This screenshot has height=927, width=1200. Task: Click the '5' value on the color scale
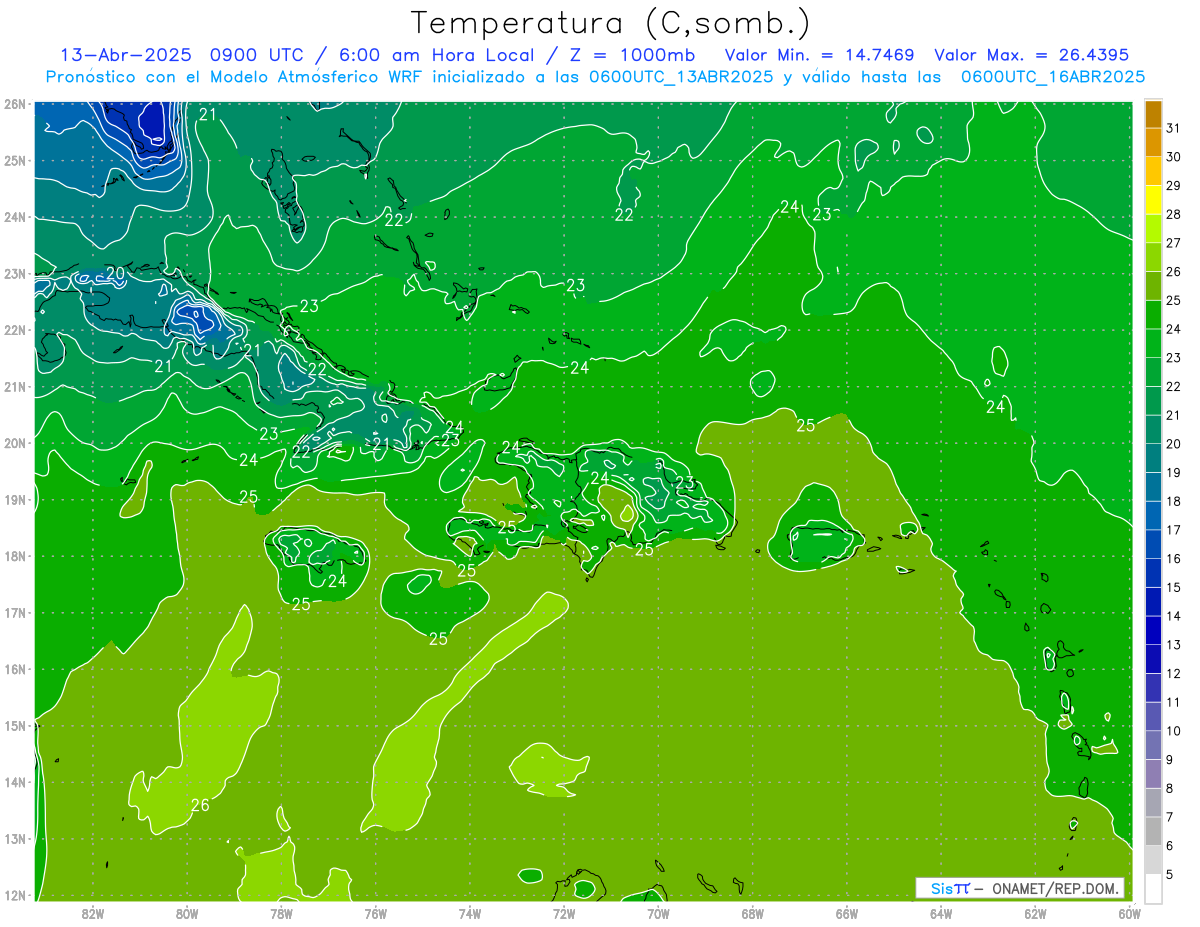1170,874
